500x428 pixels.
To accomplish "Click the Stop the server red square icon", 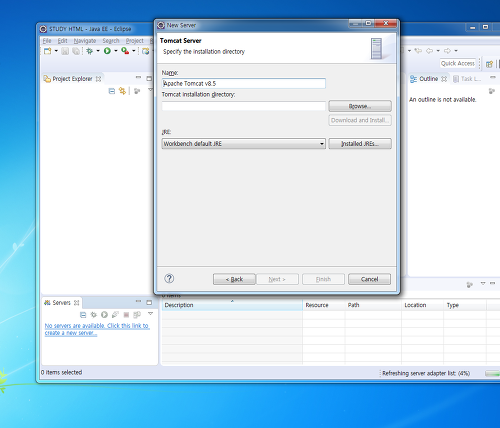I will click(126, 315).
